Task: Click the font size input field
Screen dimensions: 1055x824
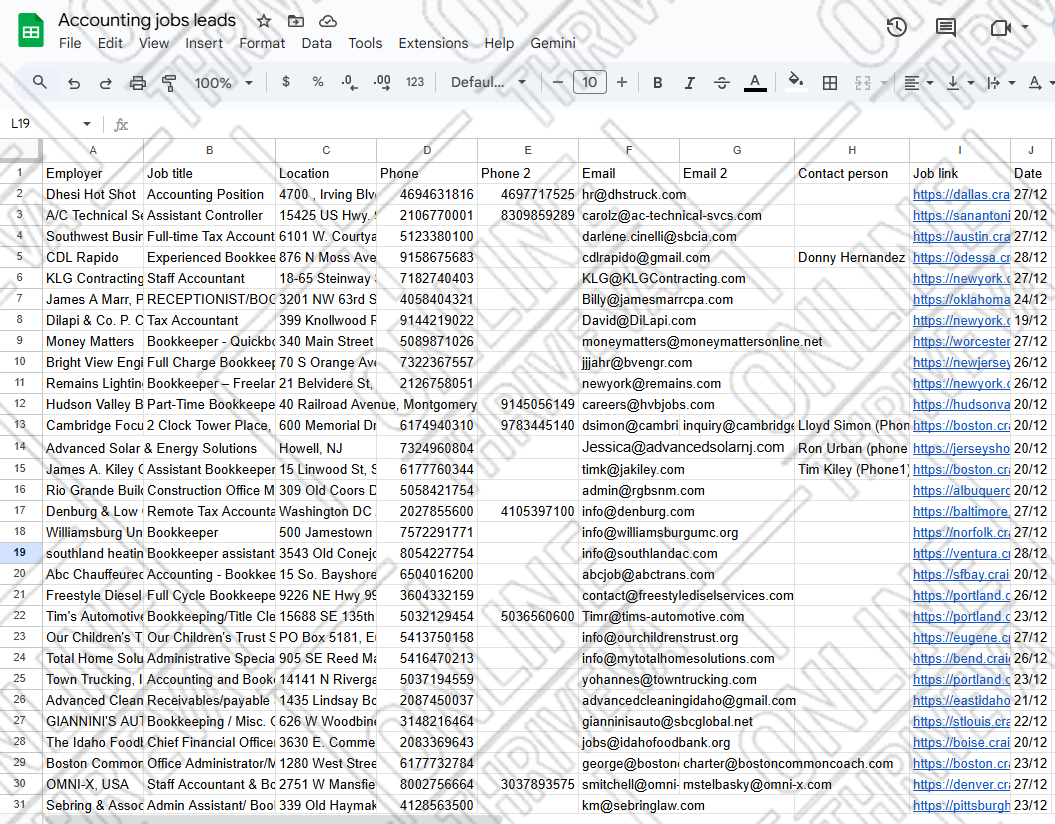Action: (589, 83)
